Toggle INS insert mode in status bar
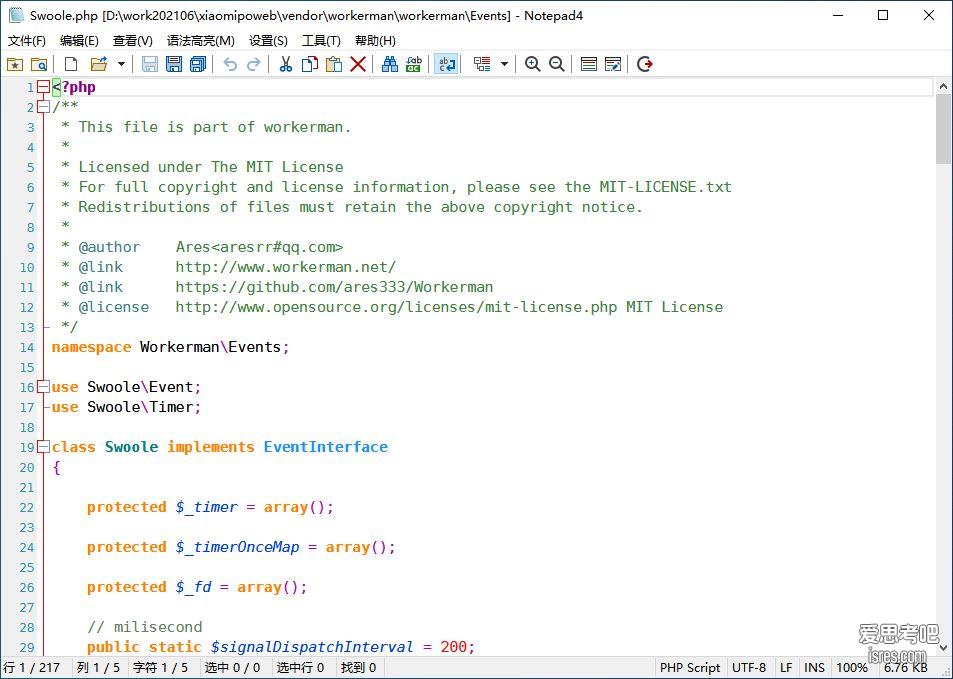 [814, 667]
